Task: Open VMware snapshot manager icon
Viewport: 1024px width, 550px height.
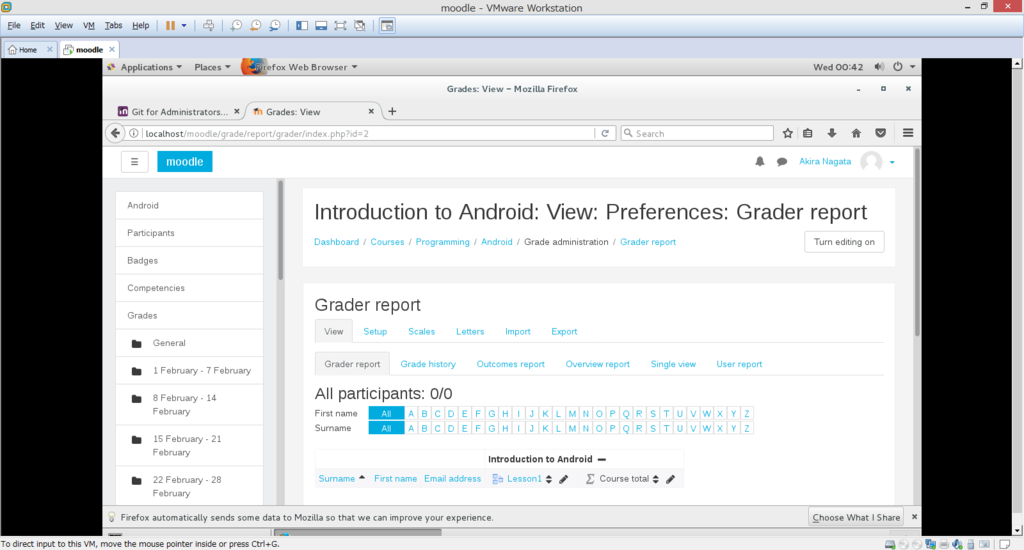Action: point(276,25)
